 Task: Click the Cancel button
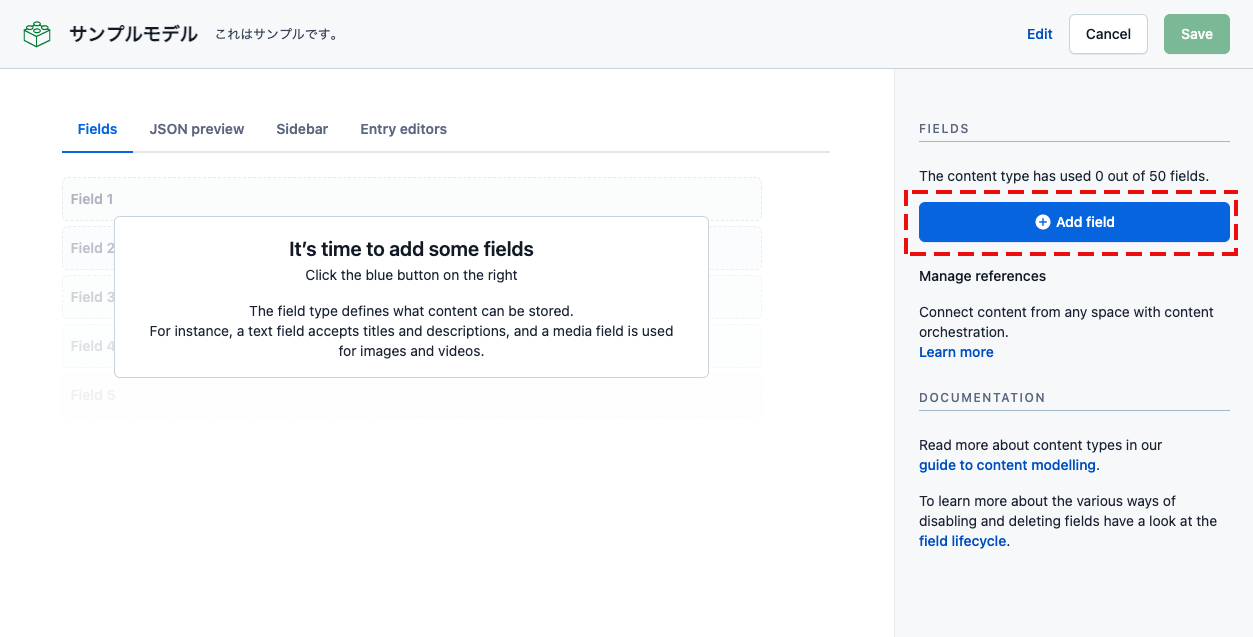pos(1108,33)
